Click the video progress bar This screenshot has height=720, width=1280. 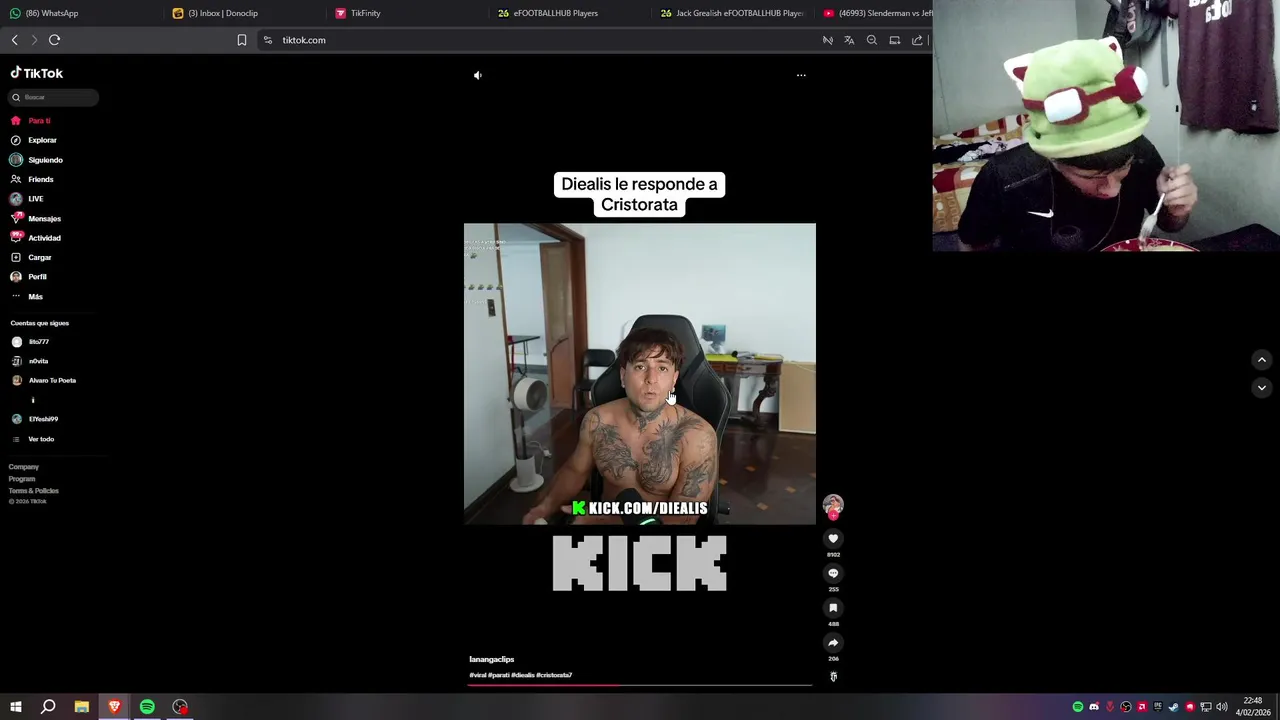coord(640,685)
